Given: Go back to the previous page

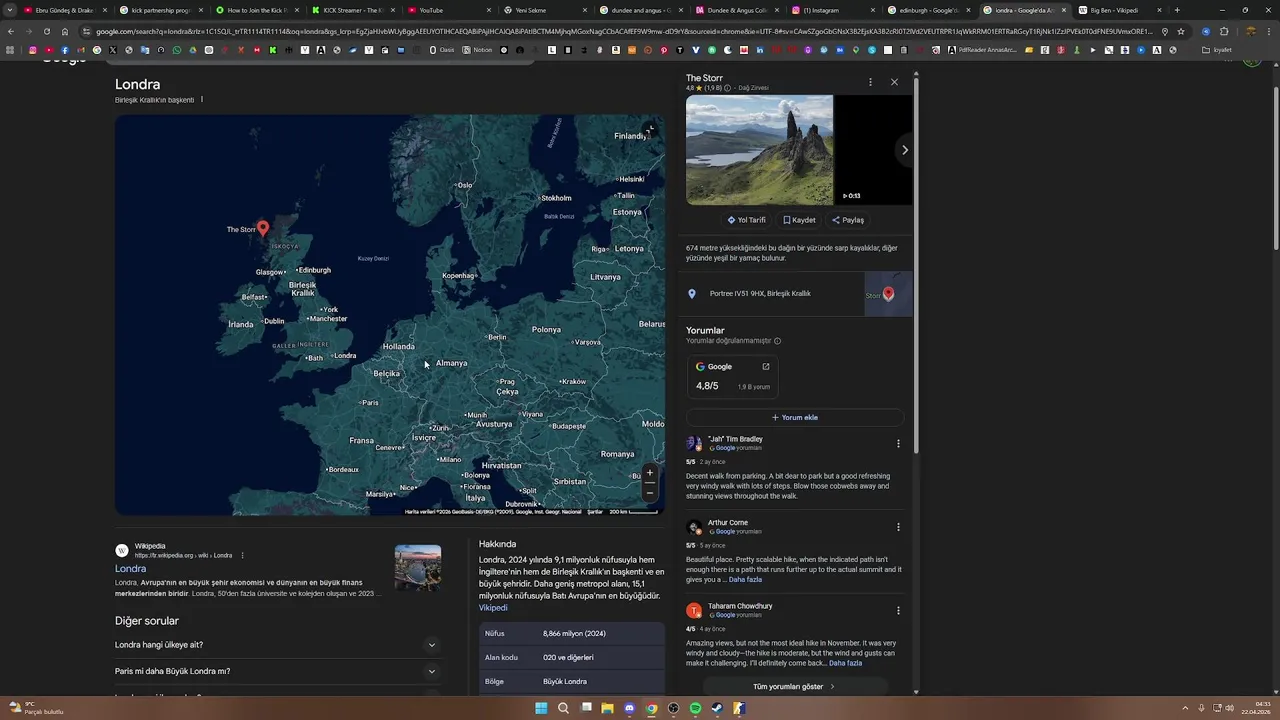Looking at the screenshot, I should (11, 31).
